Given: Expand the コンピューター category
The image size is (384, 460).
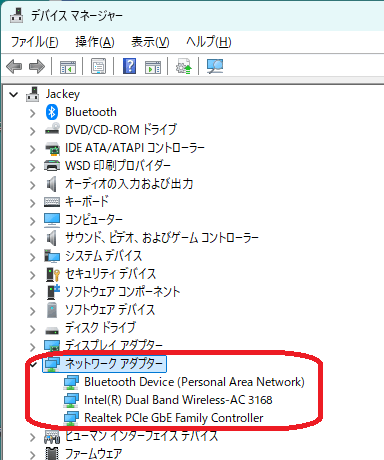Looking at the screenshot, I should click(32, 221).
